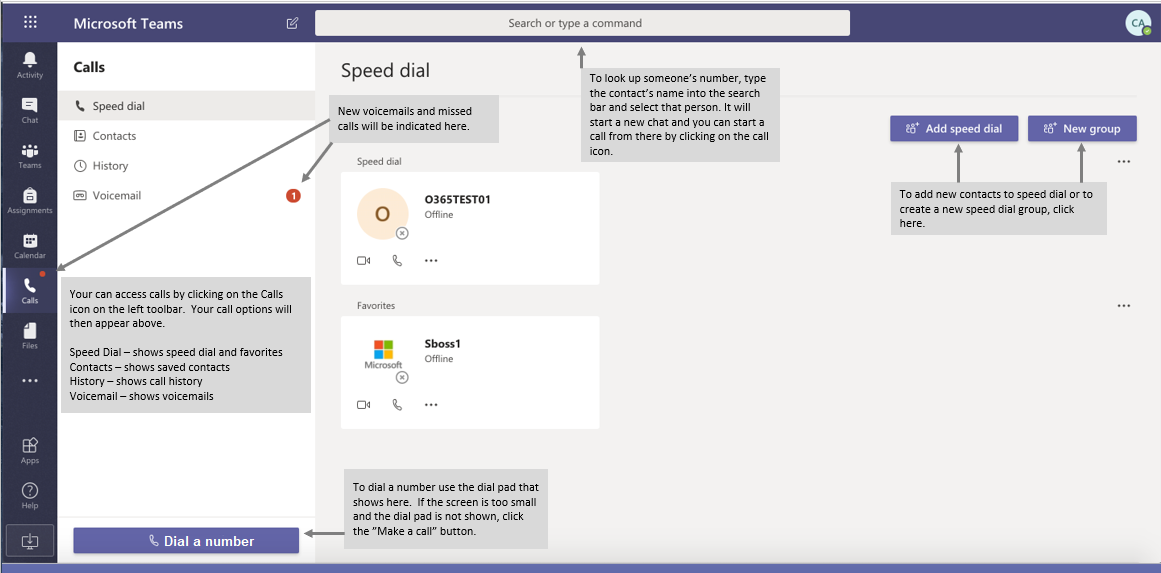The image size is (1161, 573).
Task: Open Speed dial group more options
Action: pyautogui.click(x=1124, y=161)
